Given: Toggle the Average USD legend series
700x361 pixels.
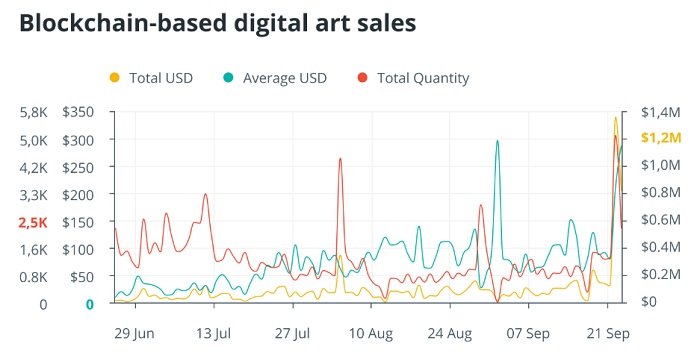Looking at the screenshot, I should (x=275, y=78).
